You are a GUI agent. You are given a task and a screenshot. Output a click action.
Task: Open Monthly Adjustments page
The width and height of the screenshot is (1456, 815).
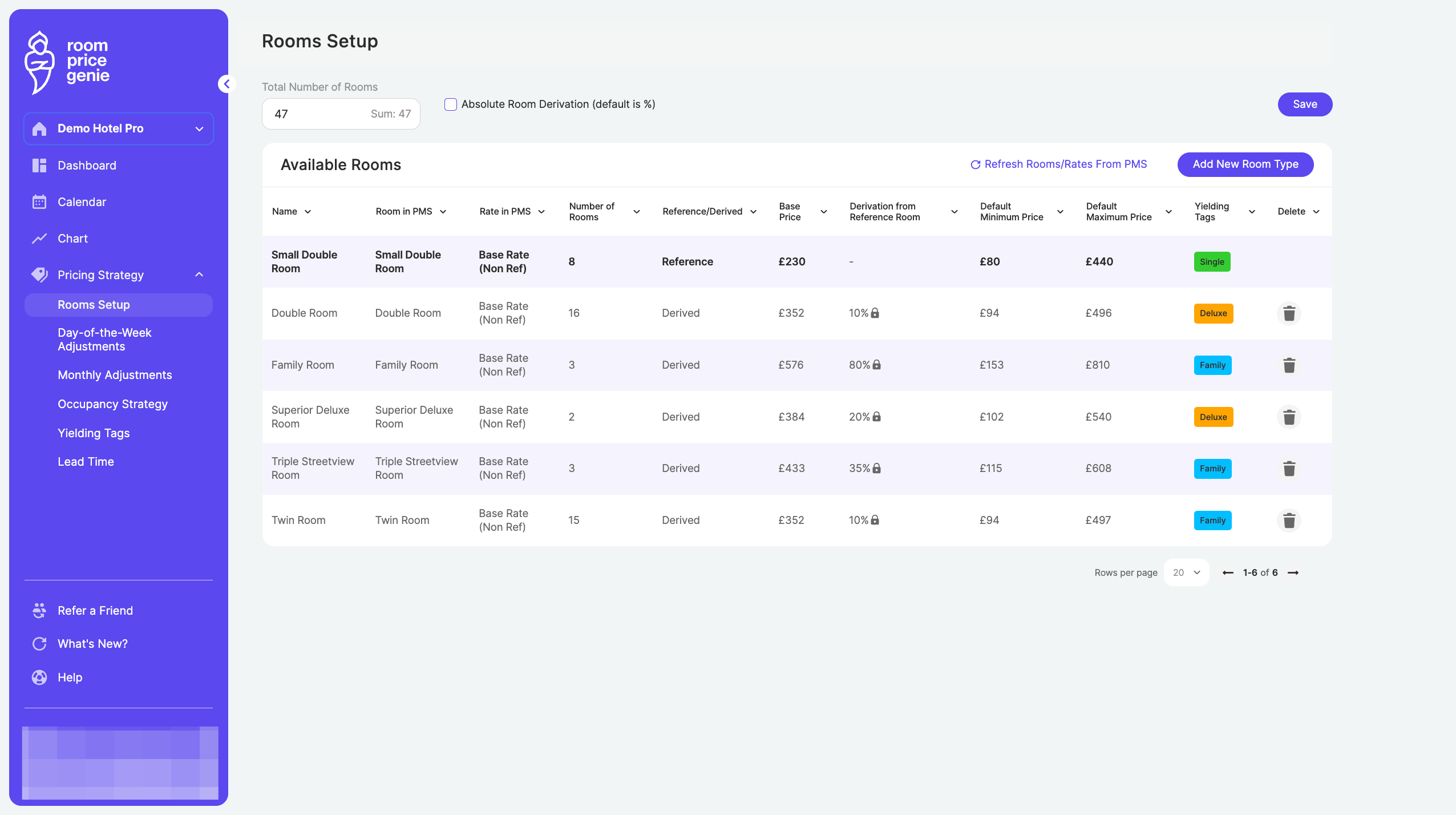point(115,375)
